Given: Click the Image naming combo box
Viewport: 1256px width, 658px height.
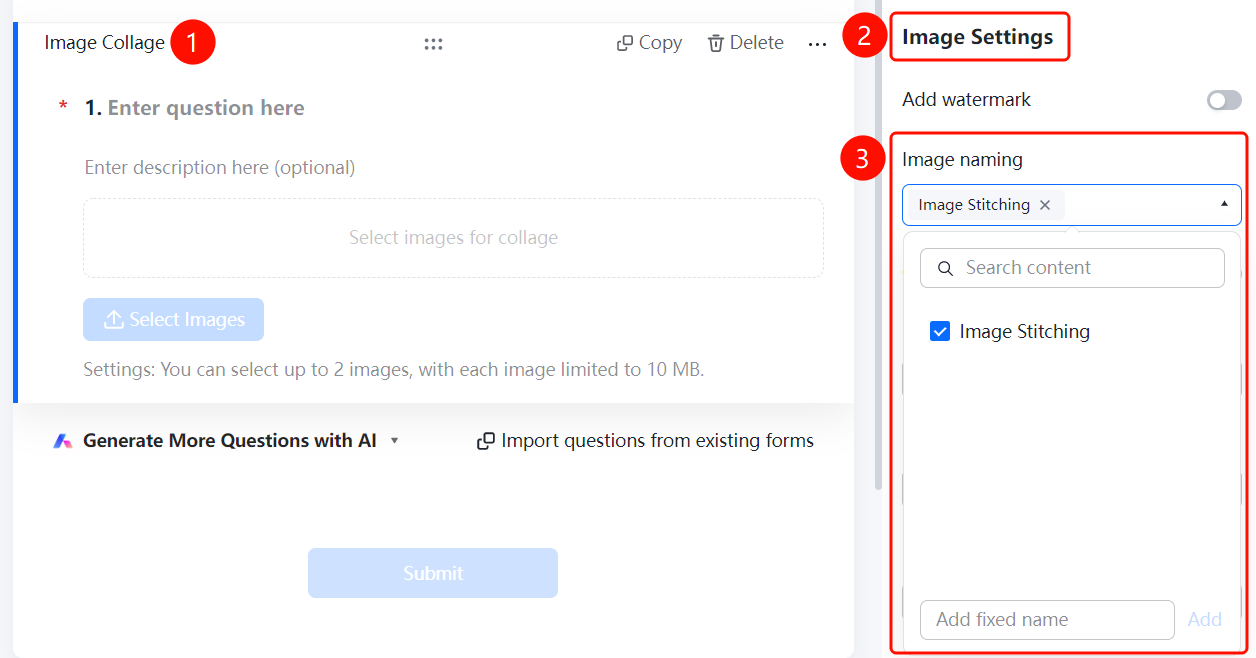Looking at the screenshot, I should point(1072,205).
